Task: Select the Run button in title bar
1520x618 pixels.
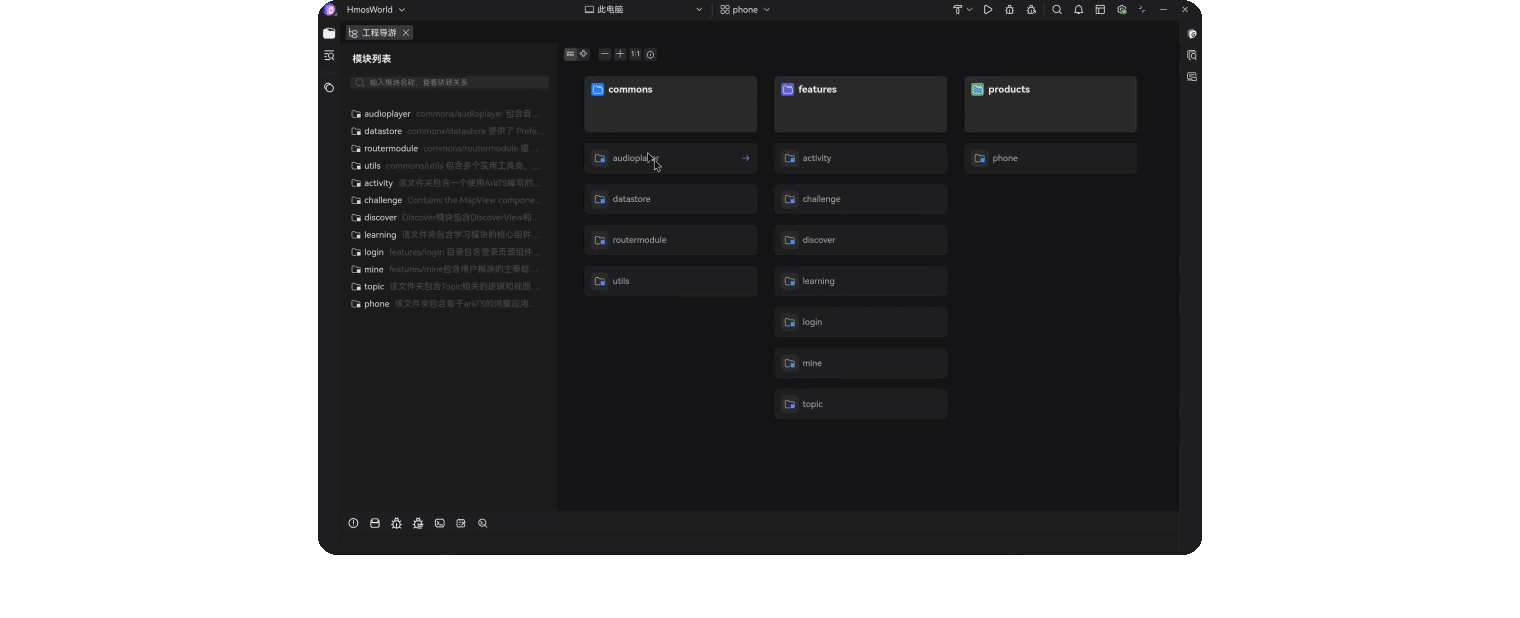Action: click(x=988, y=9)
